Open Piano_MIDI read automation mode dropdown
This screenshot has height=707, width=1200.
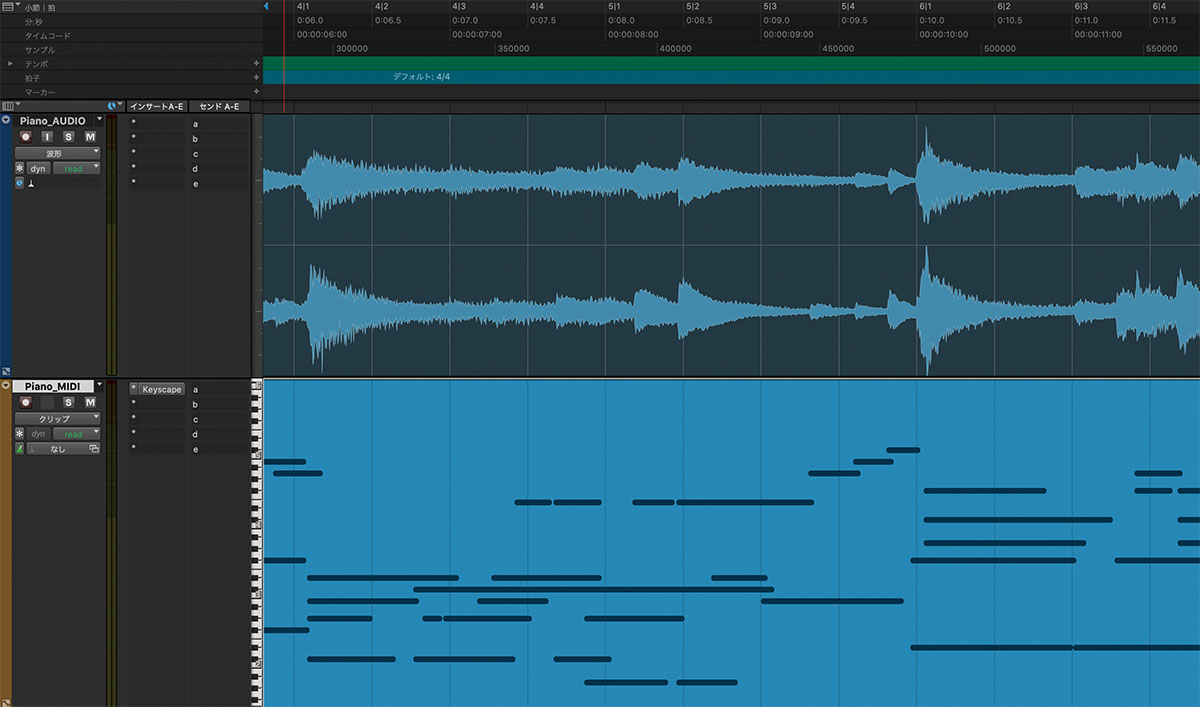click(x=77, y=434)
